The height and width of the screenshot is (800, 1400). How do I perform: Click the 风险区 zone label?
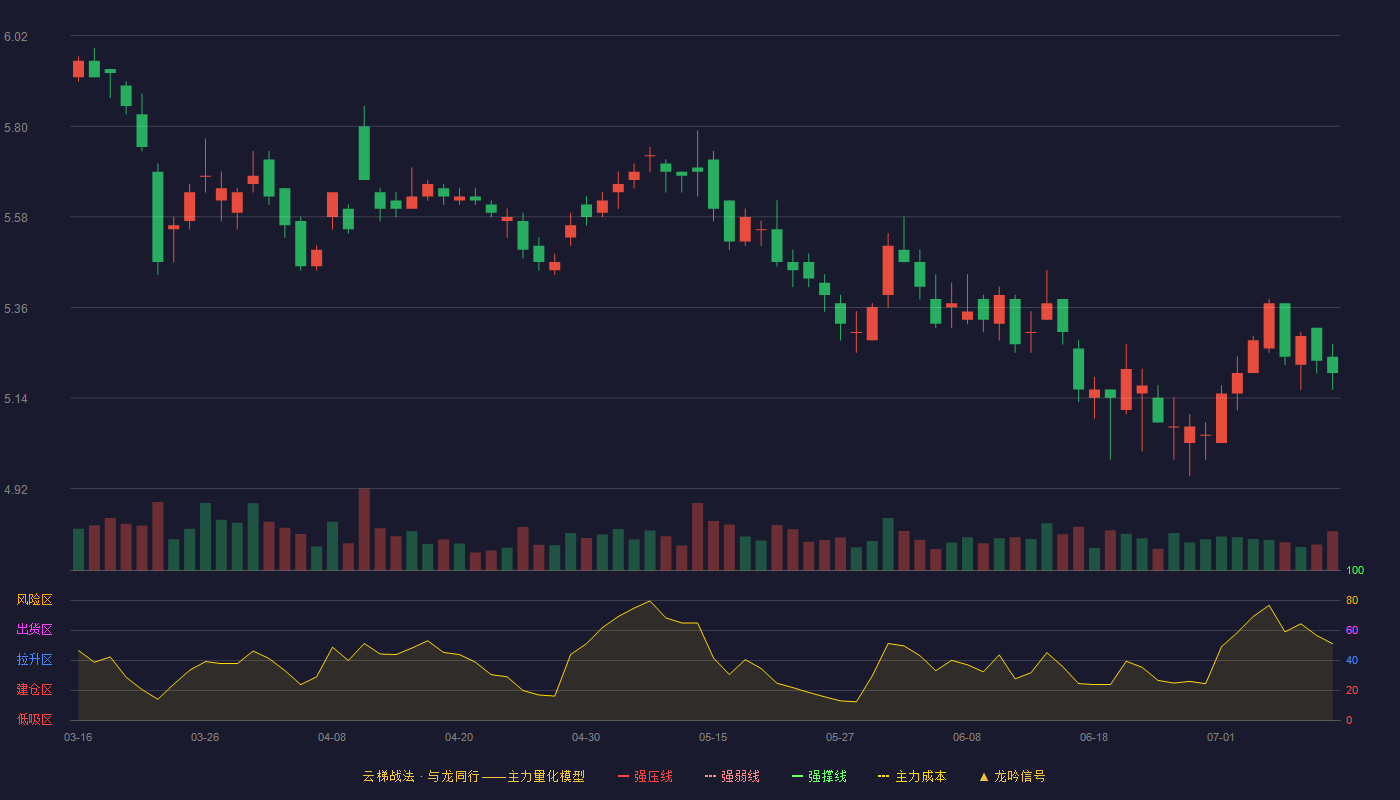click(x=34, y=600)
